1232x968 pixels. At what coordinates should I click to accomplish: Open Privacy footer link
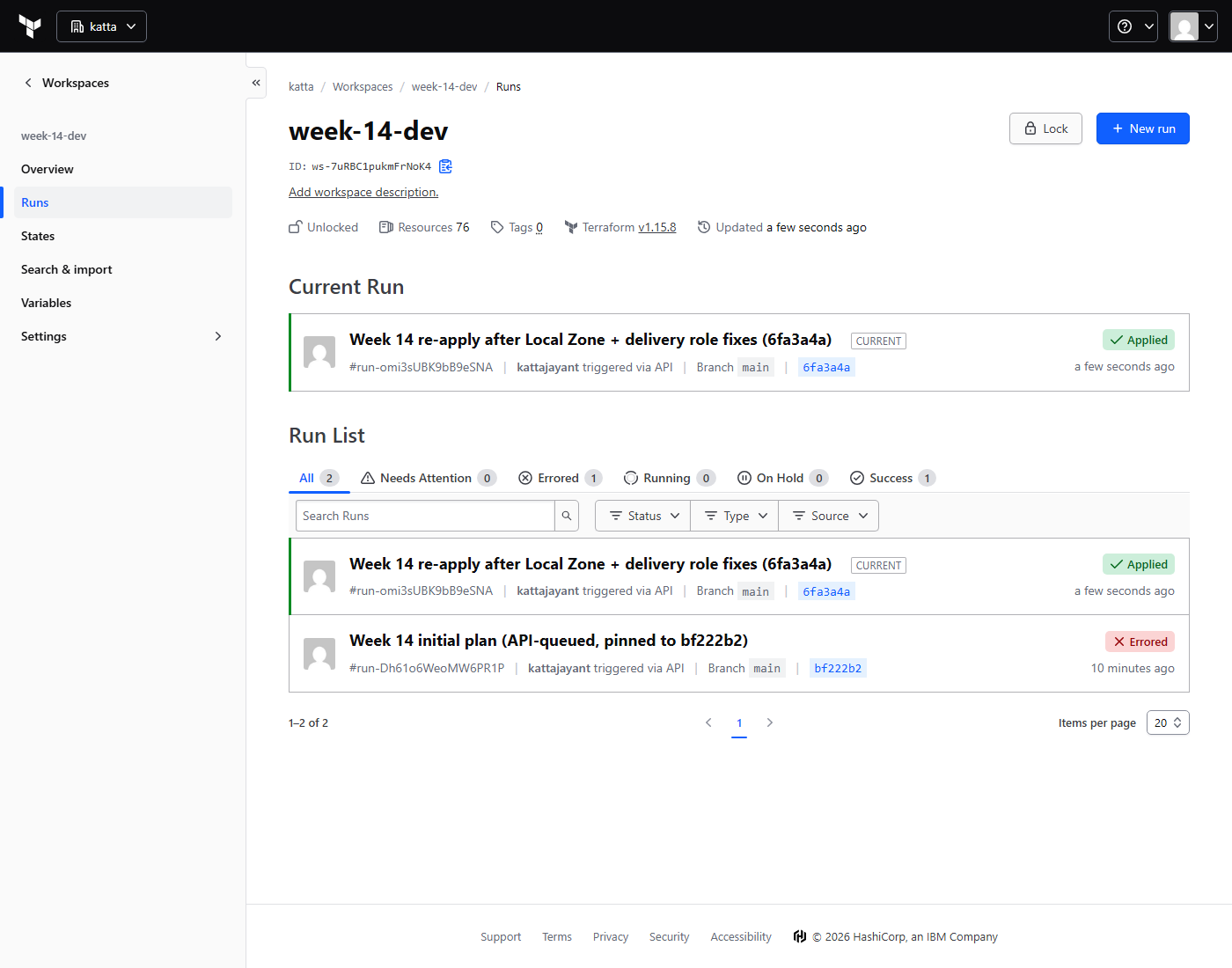tap(611, 936)
